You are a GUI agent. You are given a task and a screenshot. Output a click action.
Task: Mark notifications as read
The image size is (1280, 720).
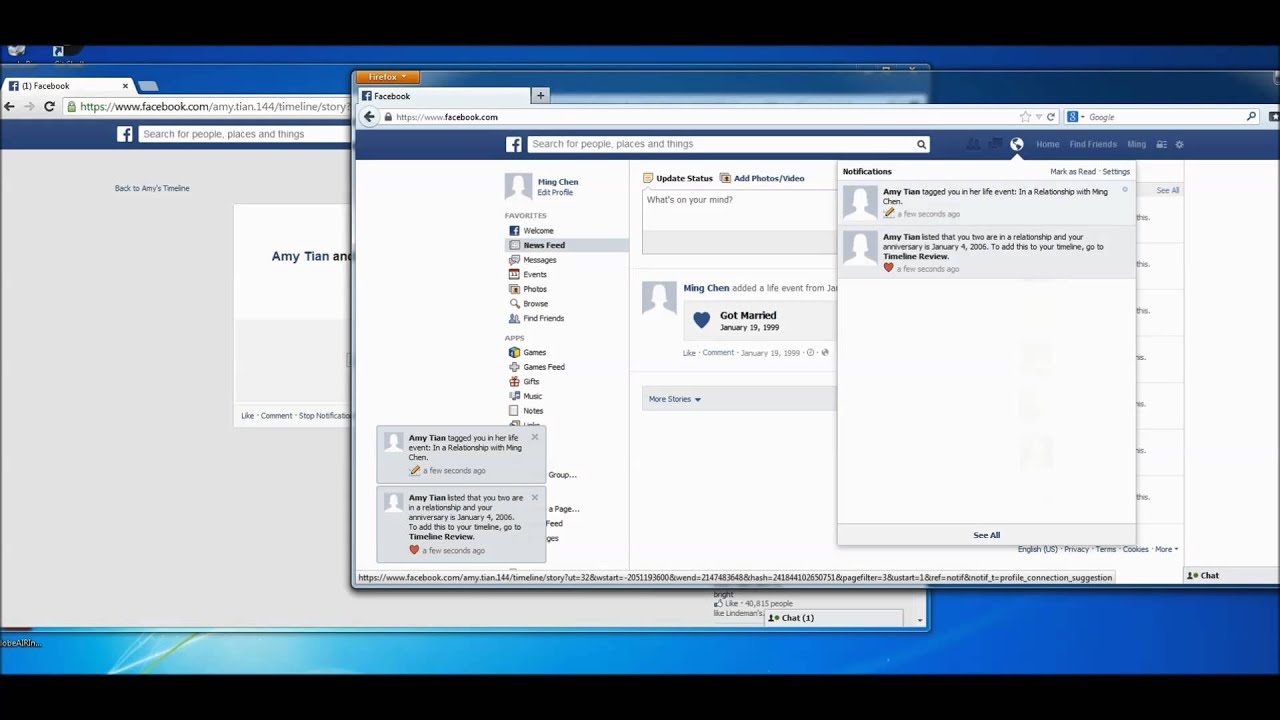pyautogui.click(x=1073, y=172)
